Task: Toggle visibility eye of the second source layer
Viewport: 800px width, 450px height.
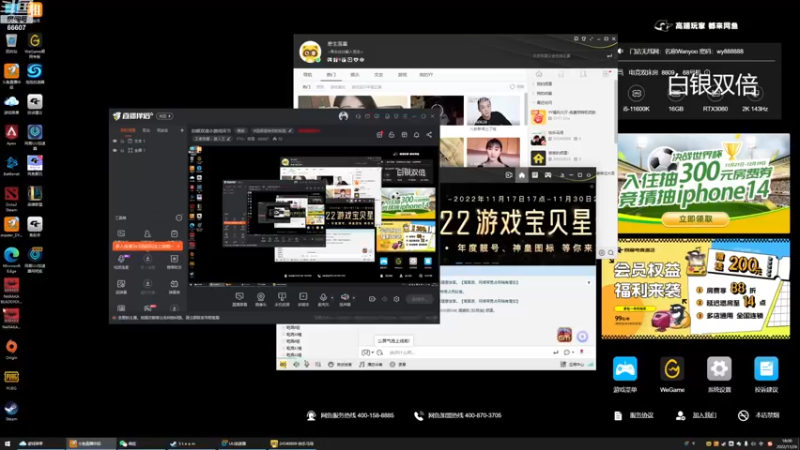Action: click(x=115, y=151)
